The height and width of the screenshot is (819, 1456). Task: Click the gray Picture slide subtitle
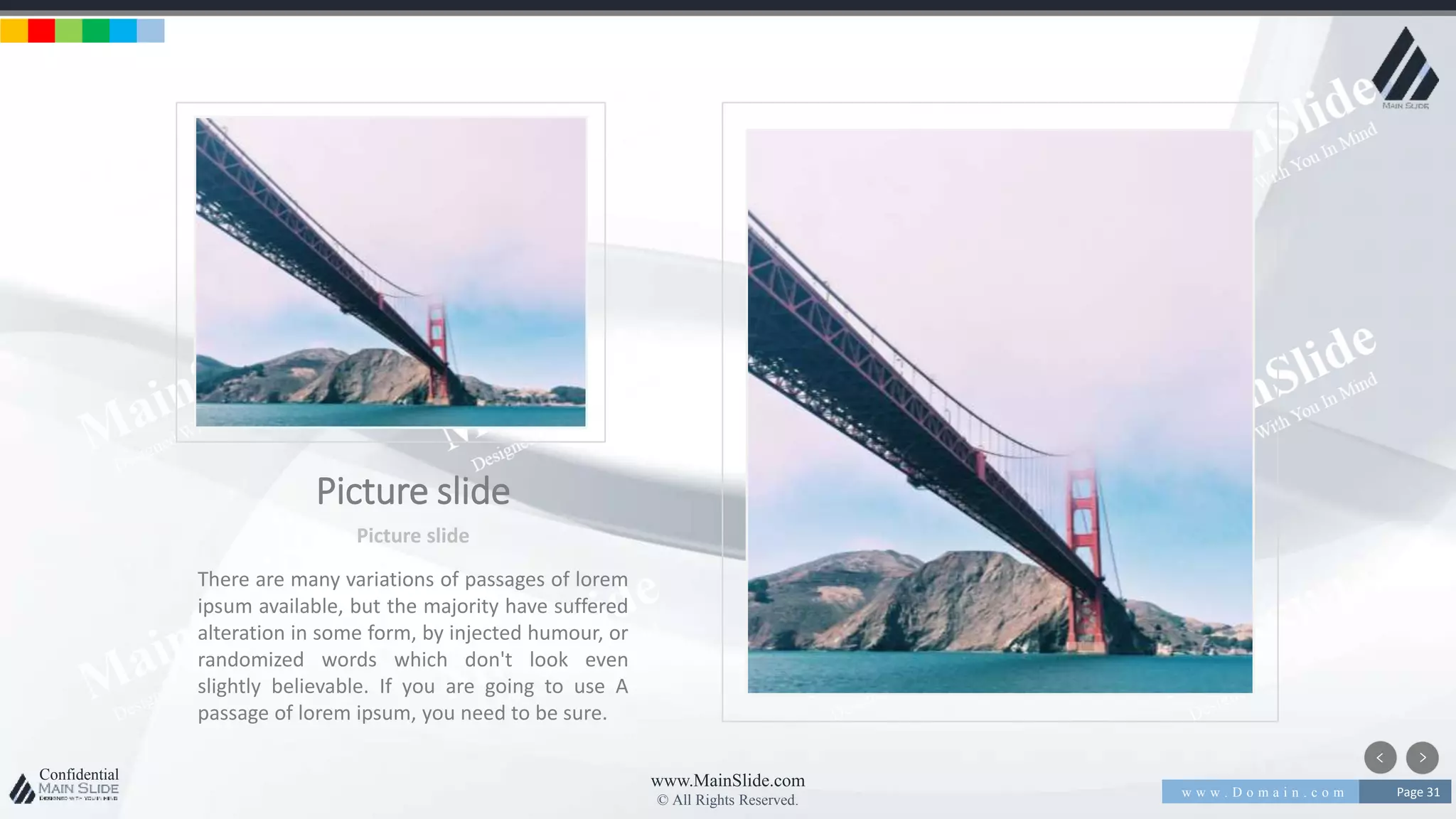413,536
